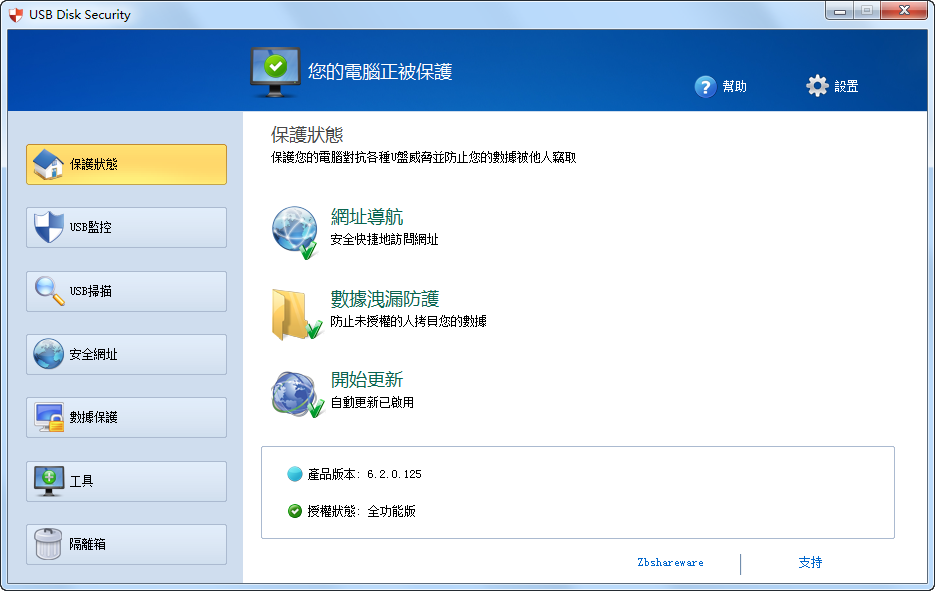Click the green check beside 授權狀態
Viewport: 935px width, 591px height.
295,511
